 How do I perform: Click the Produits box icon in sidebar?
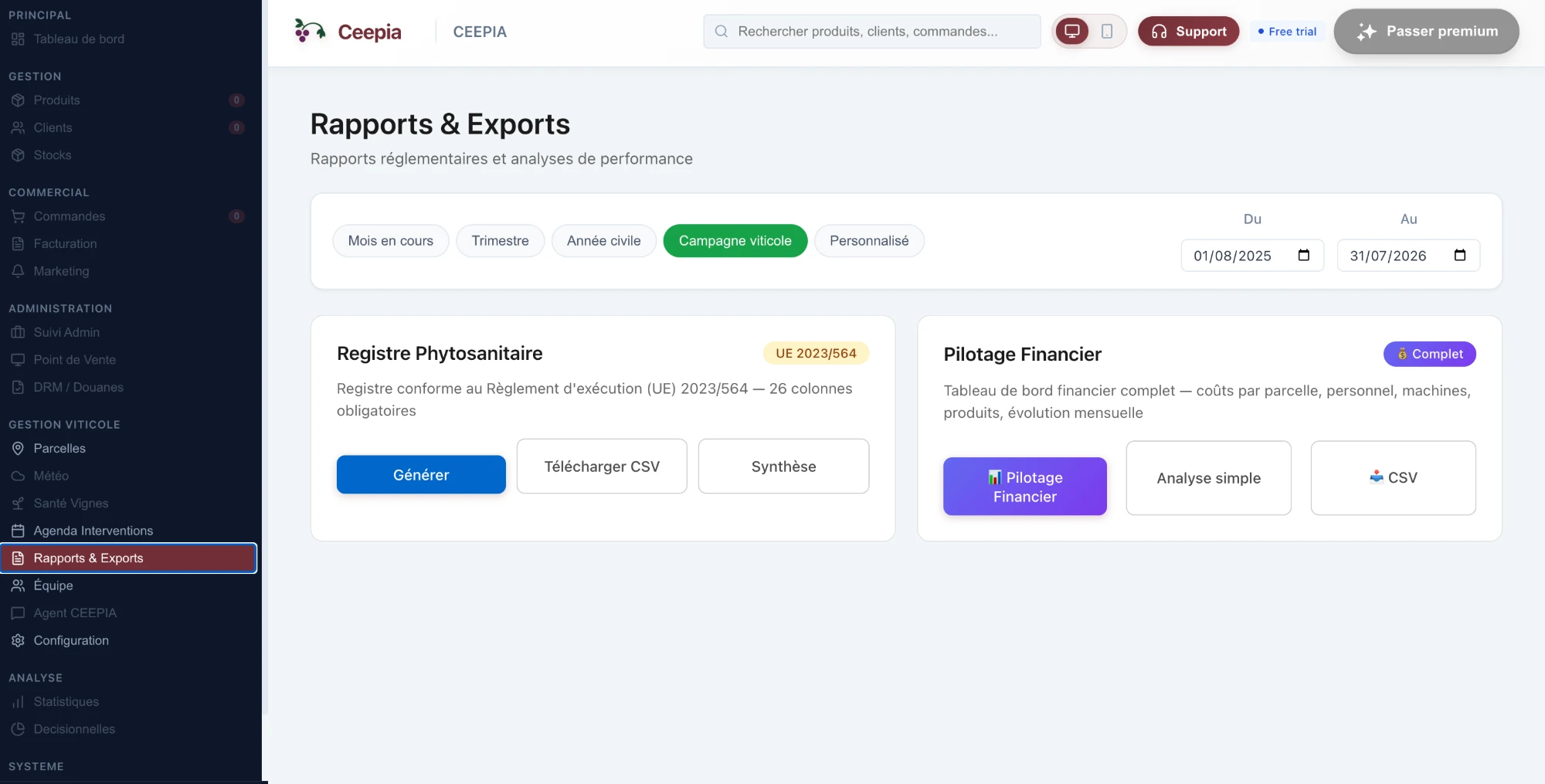(x=18, y=100)
